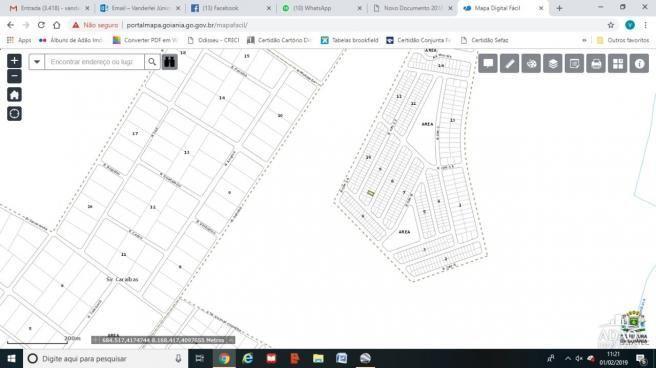Activate the my-location circle button
This screenshot has height=368, width=656.
pos(14,114)
